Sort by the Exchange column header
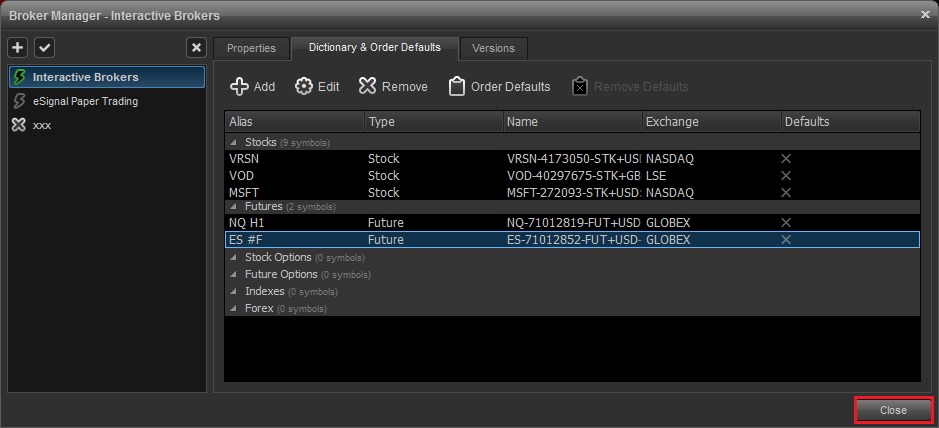 pyautogui.click(x=711, y=122)
